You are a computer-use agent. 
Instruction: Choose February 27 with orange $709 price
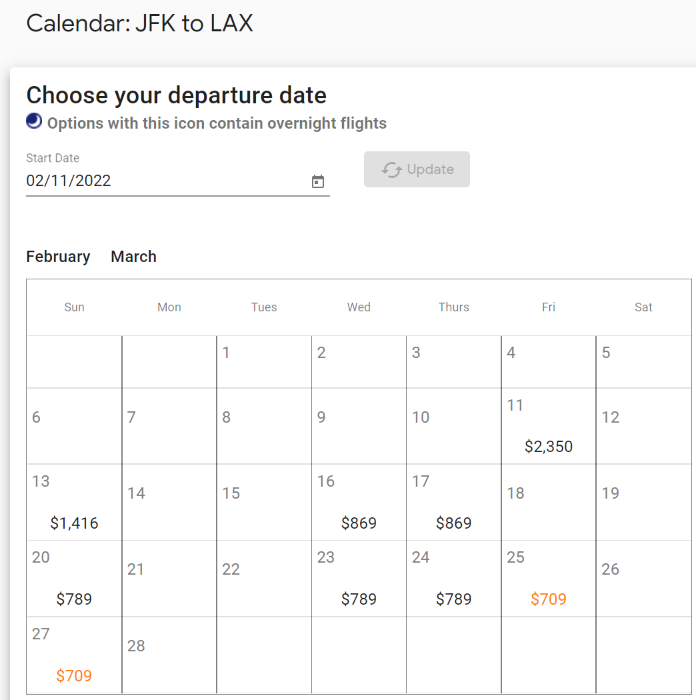(x=74, y=655)
